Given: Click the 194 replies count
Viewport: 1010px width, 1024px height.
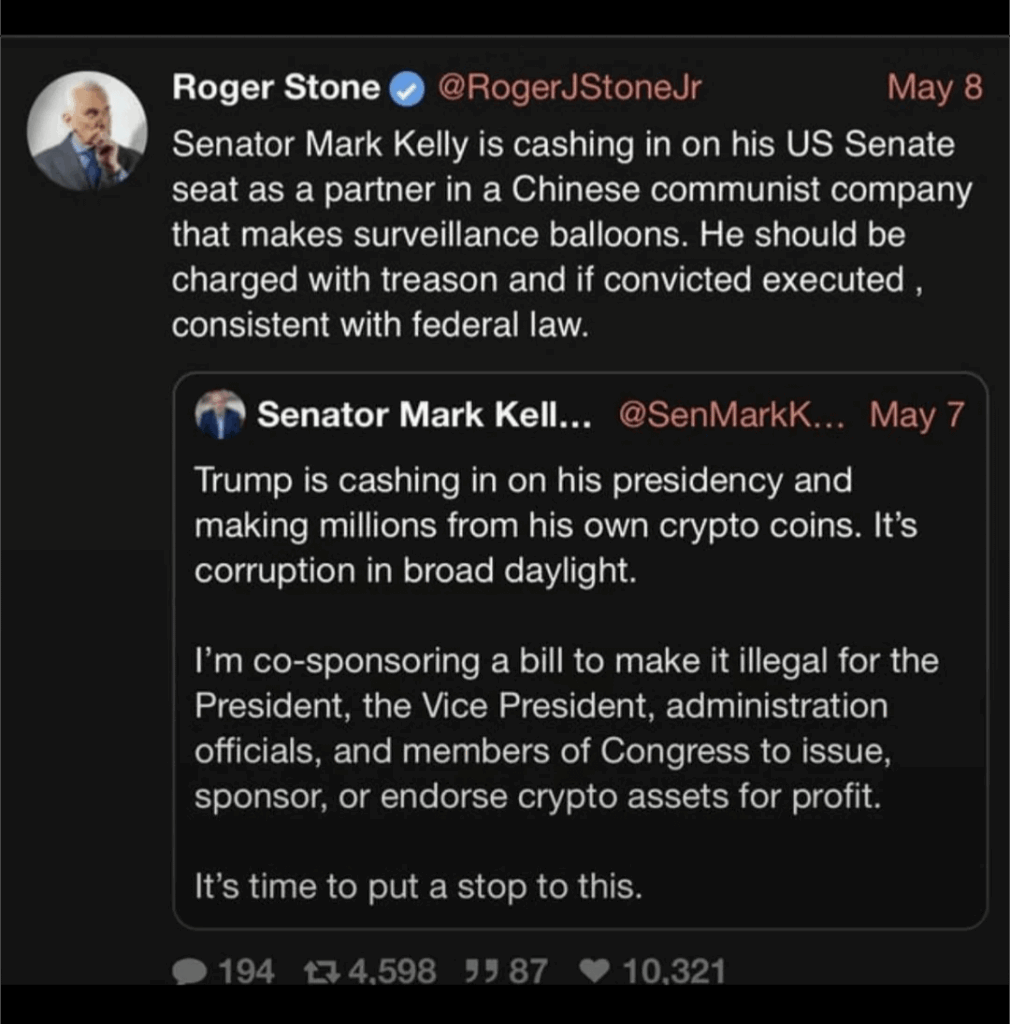Looking at the screenshot, I should click(246, 969).
